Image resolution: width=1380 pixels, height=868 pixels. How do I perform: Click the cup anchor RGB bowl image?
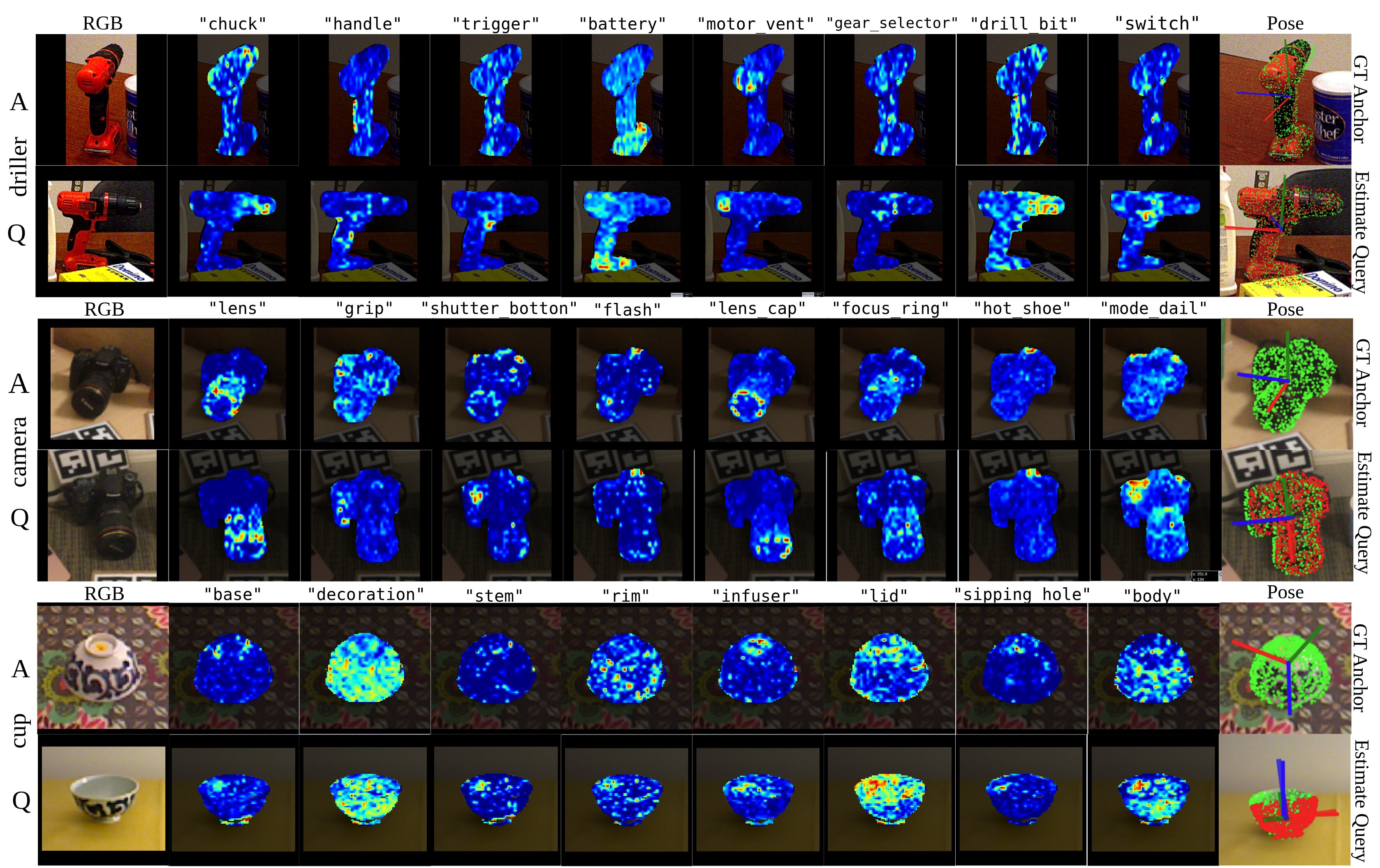click(103, 667)
